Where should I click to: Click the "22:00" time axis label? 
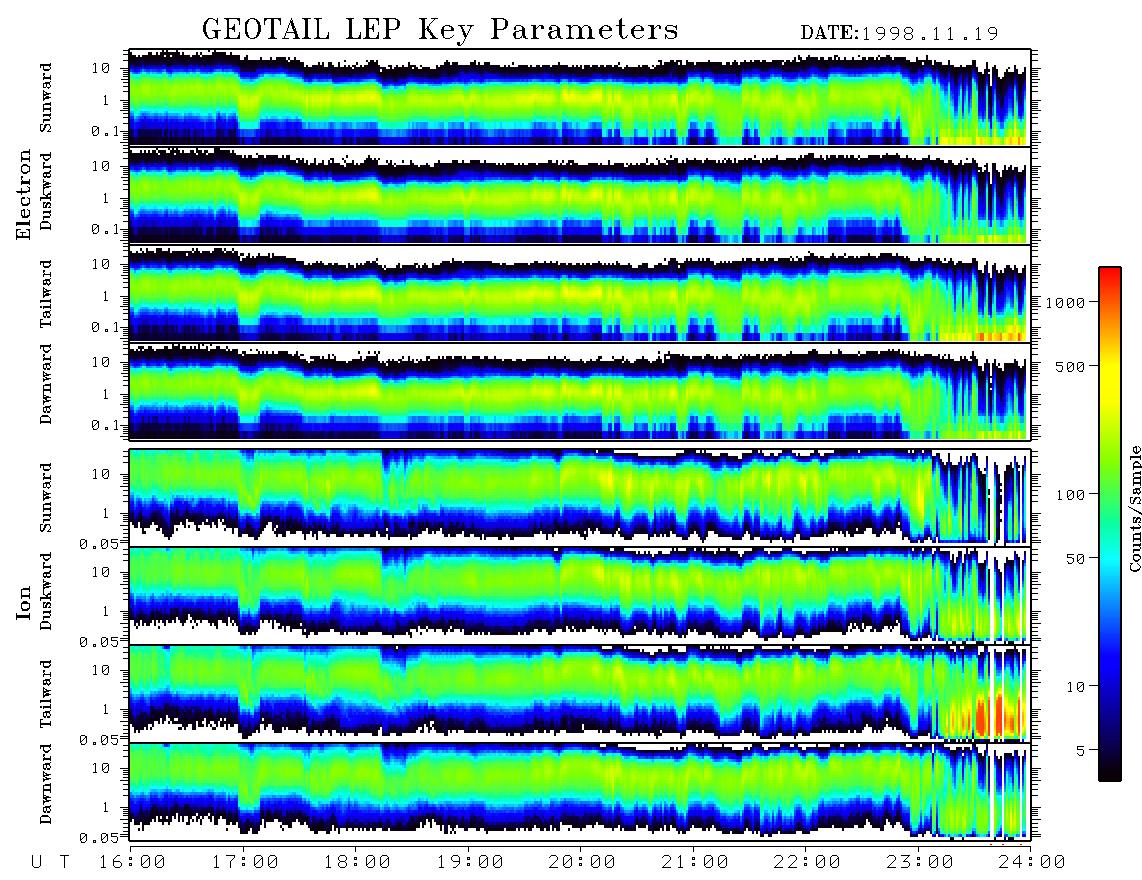pyautogui.click(x=808, y=863)
